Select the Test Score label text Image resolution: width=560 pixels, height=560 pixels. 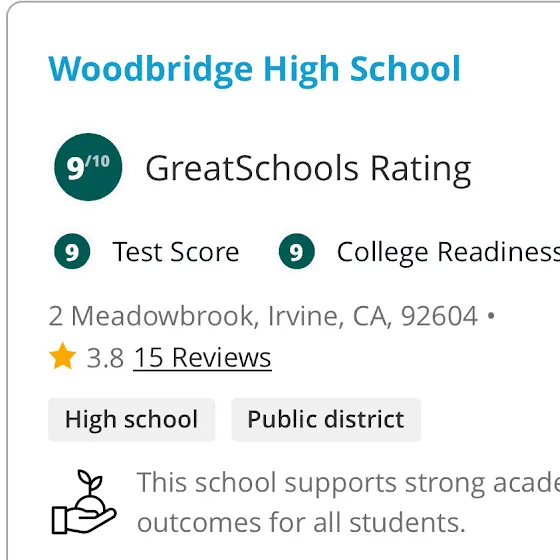pyautogui.click(x=176, y=252)
